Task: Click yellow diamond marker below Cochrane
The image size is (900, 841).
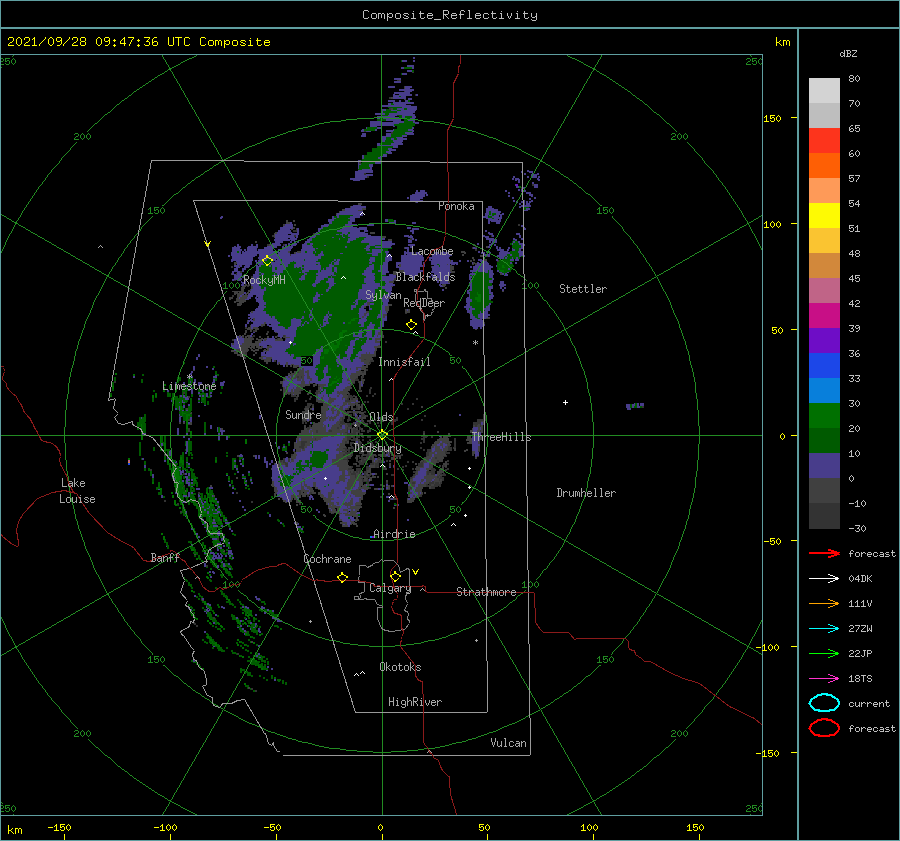Action: click(x=342, y=577)
